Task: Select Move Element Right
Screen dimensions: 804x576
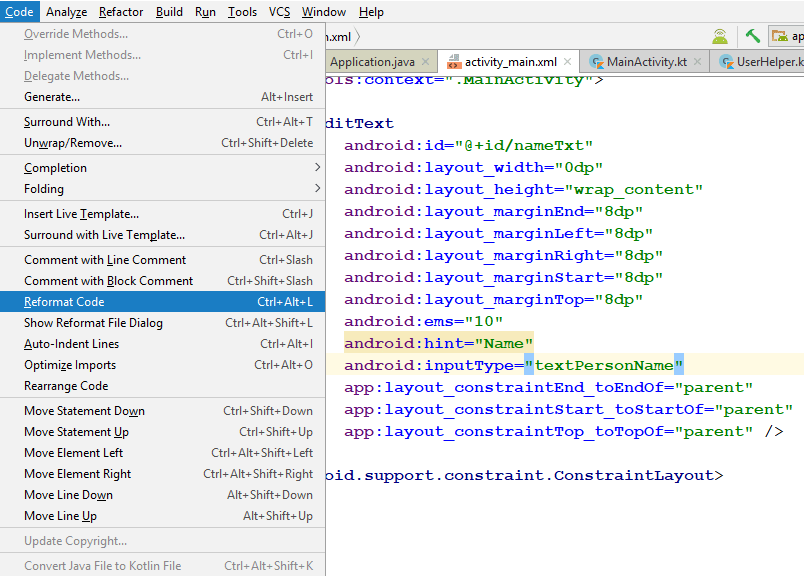Action: 163,474
